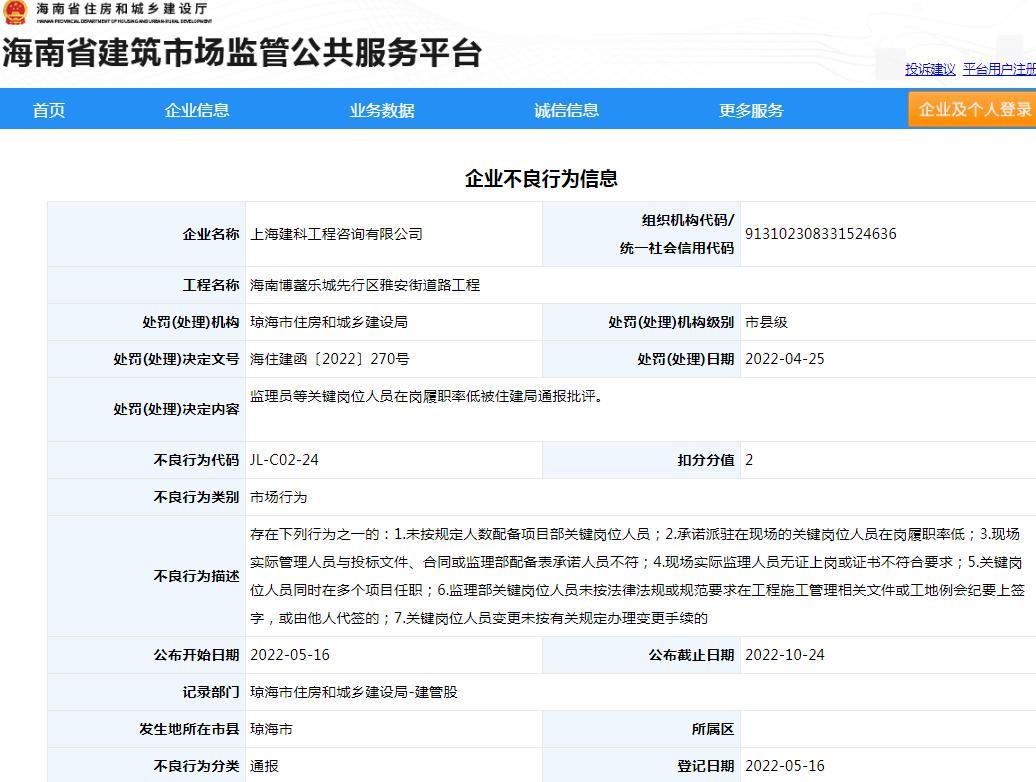Open the 更多服务 navigation menu
Screen dimensions: 1036x782
751,110
